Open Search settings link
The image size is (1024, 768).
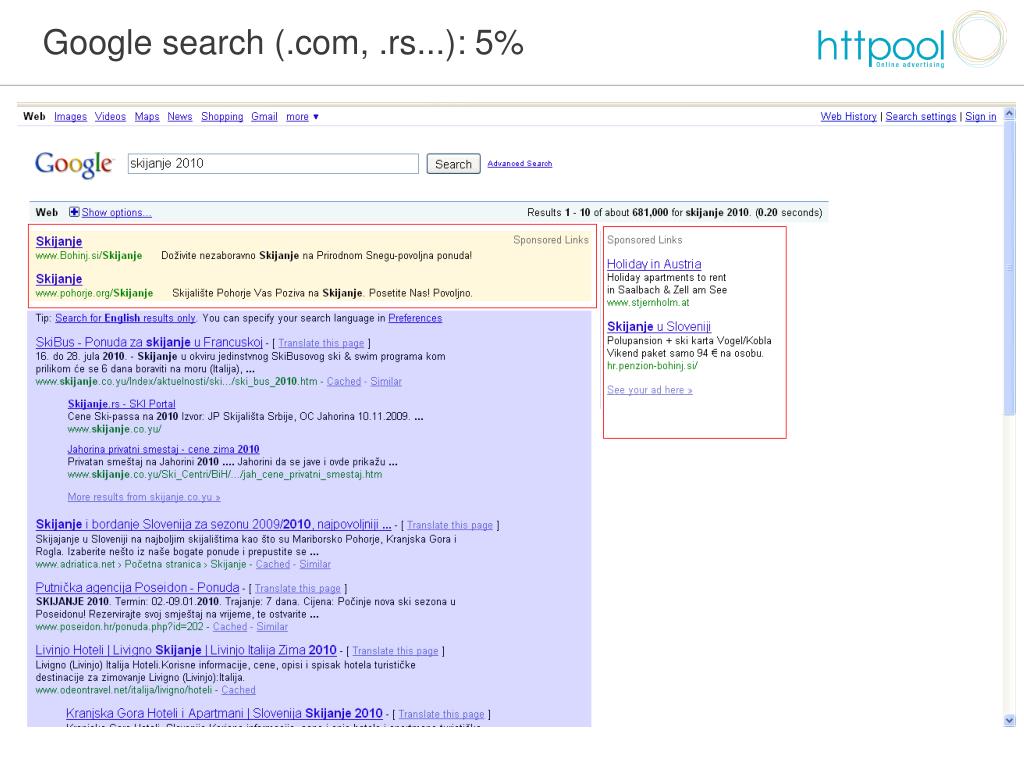pos(921,116)
